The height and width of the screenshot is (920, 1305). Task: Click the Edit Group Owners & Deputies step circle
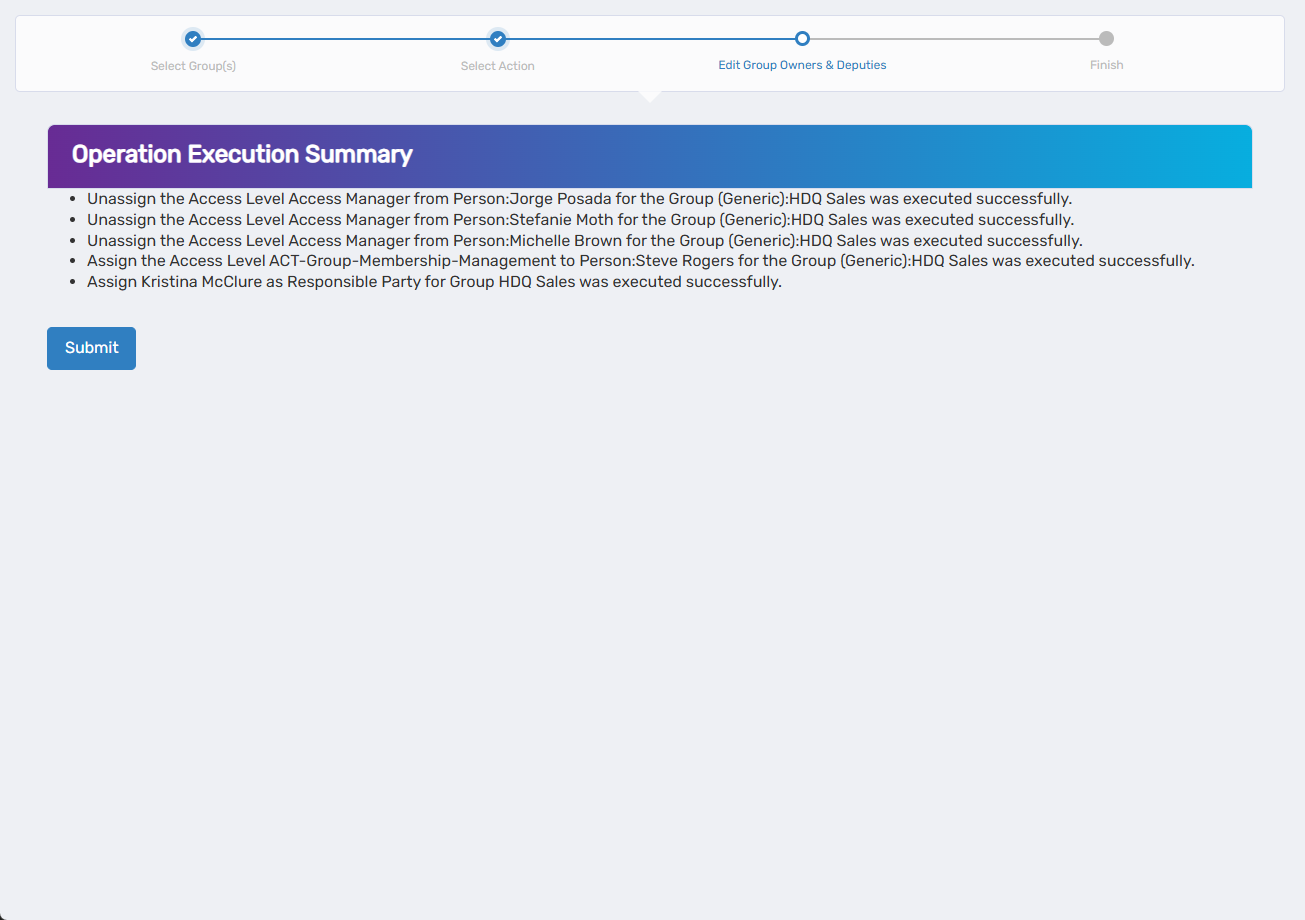pos(802,39)
